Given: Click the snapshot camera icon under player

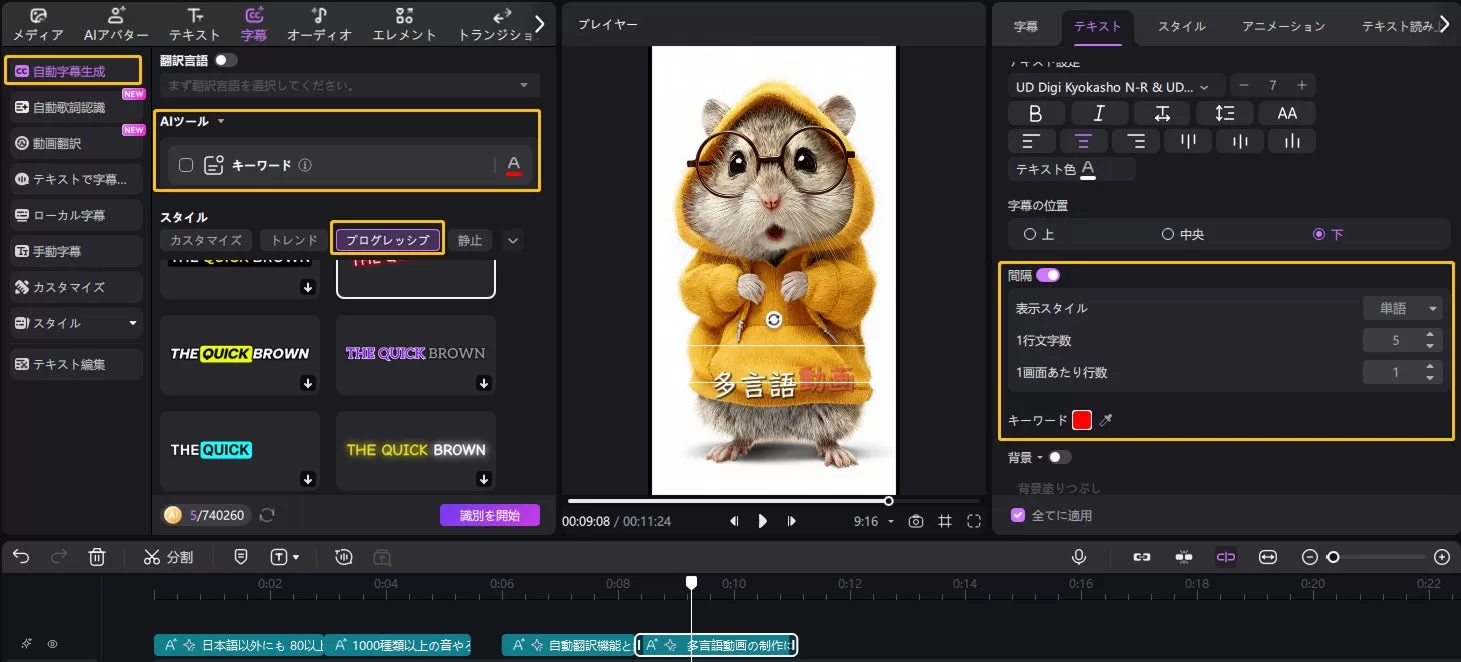Looking at the screenshot, I should [916, 521].
